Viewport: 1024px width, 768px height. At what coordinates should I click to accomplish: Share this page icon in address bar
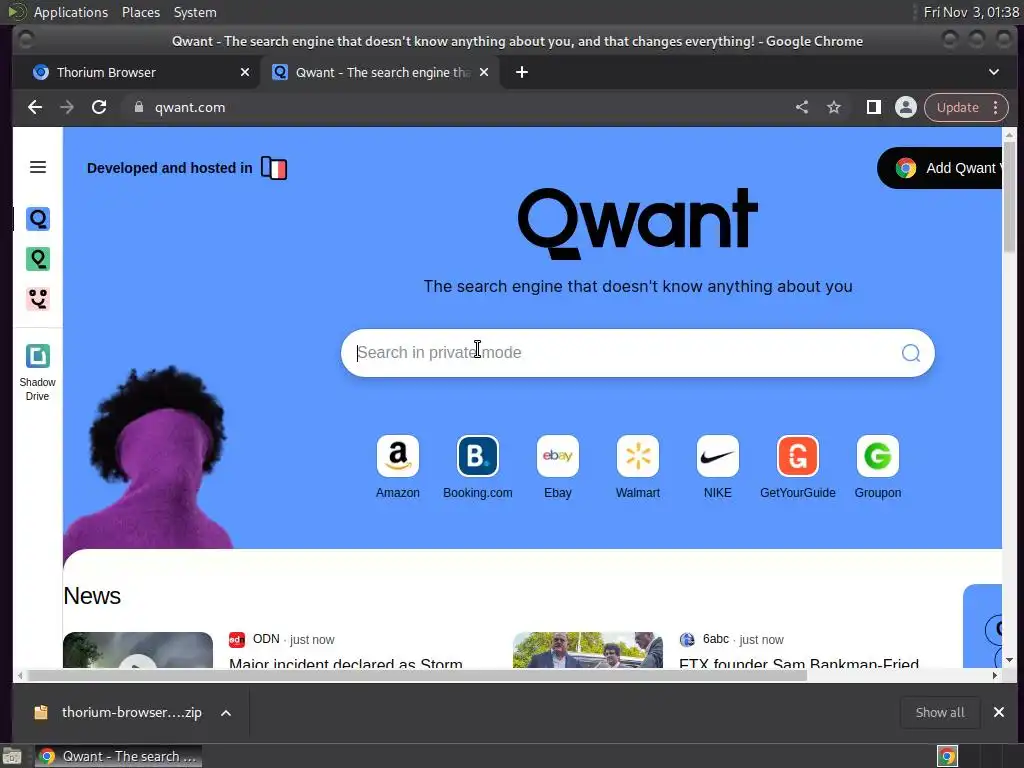point(802,107)
